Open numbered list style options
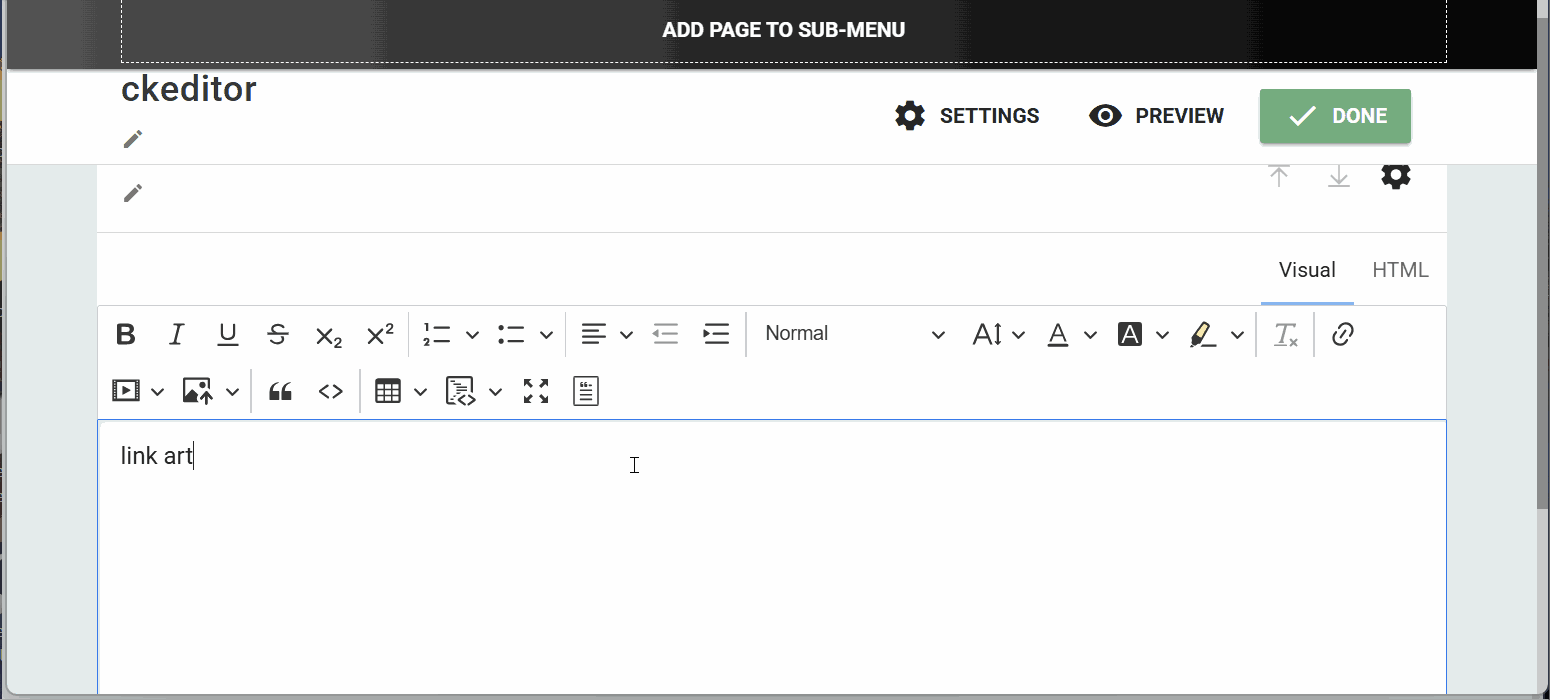 [x=473, y=334]
